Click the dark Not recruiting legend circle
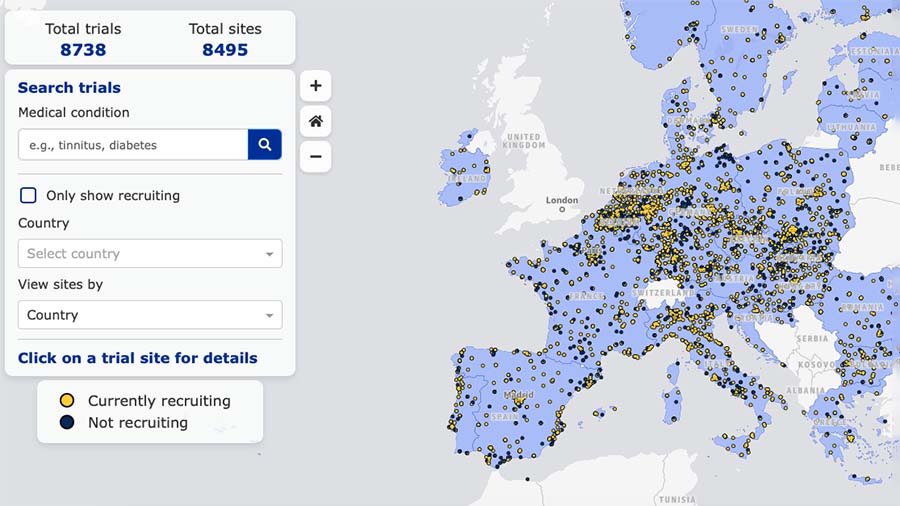This screenshot has width=900, height=506. tap(67, 422)
